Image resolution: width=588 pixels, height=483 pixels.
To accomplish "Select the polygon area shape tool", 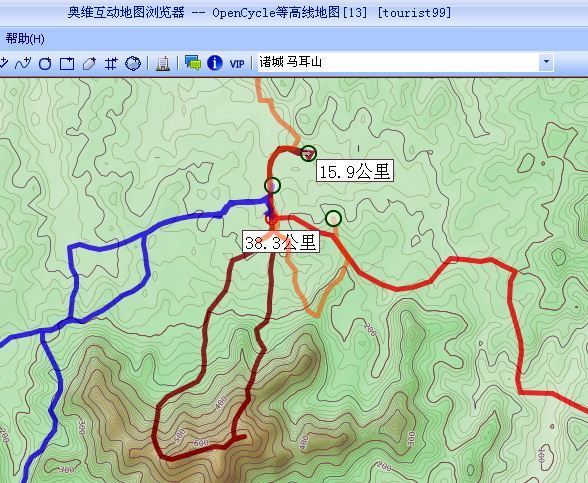I will (133, 63).
